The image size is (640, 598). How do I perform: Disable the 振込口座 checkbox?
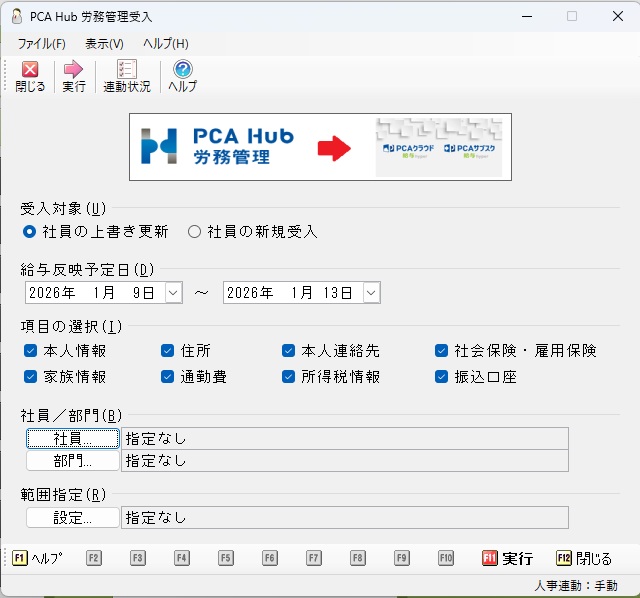point(442,377)
